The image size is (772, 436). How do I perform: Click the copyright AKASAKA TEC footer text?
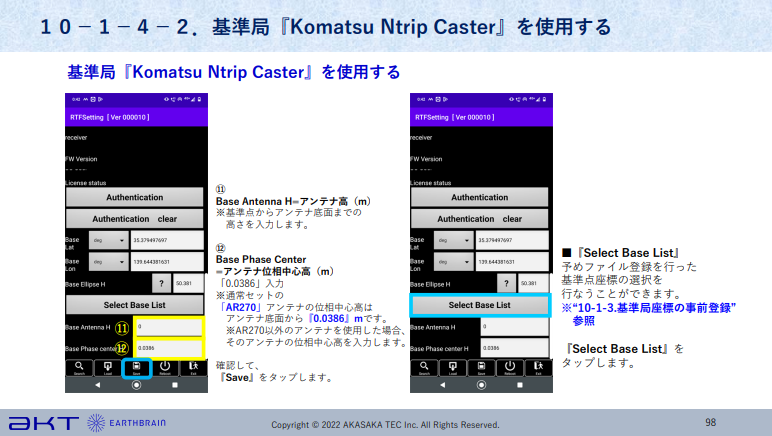tap(386, 425)
